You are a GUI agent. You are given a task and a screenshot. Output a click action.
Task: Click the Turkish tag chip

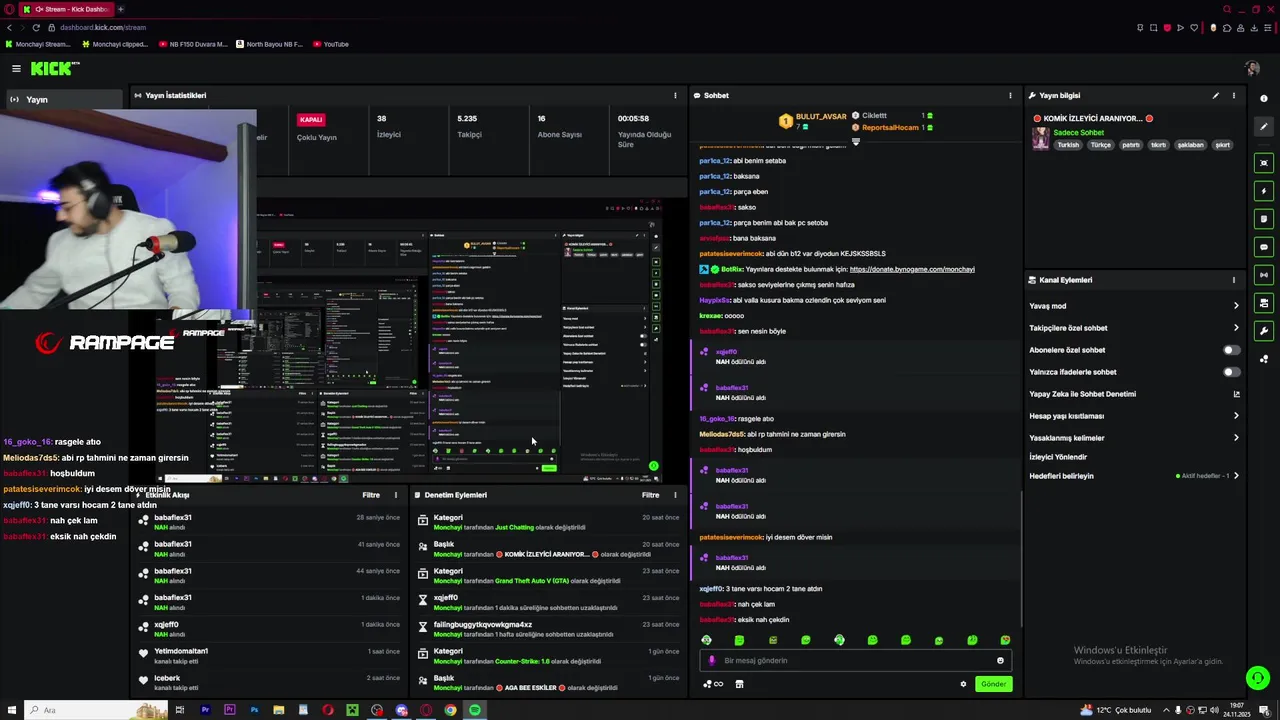tap(1069, 145)
